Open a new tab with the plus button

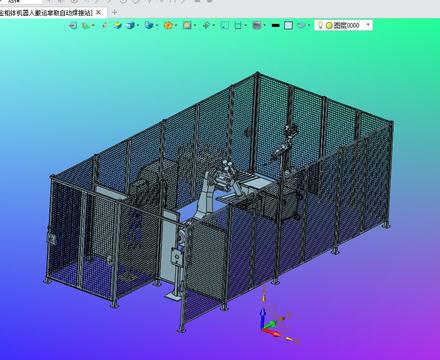coord(114,13)
